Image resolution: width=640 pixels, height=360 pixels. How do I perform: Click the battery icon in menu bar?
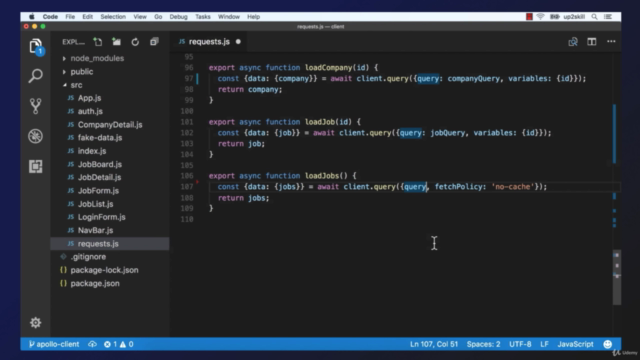[554, 17]
